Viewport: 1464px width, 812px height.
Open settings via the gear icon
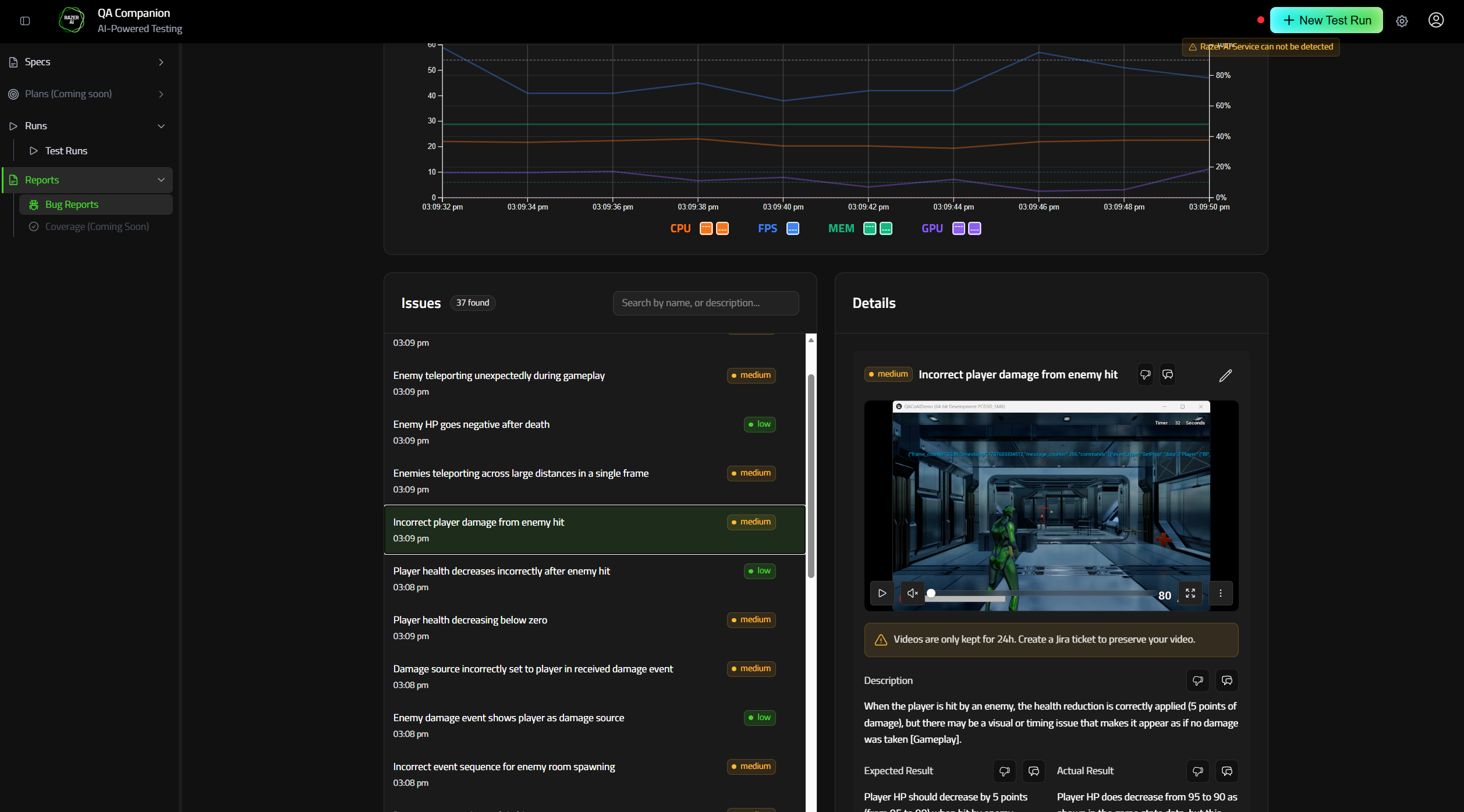click(x=1402, y=21)
